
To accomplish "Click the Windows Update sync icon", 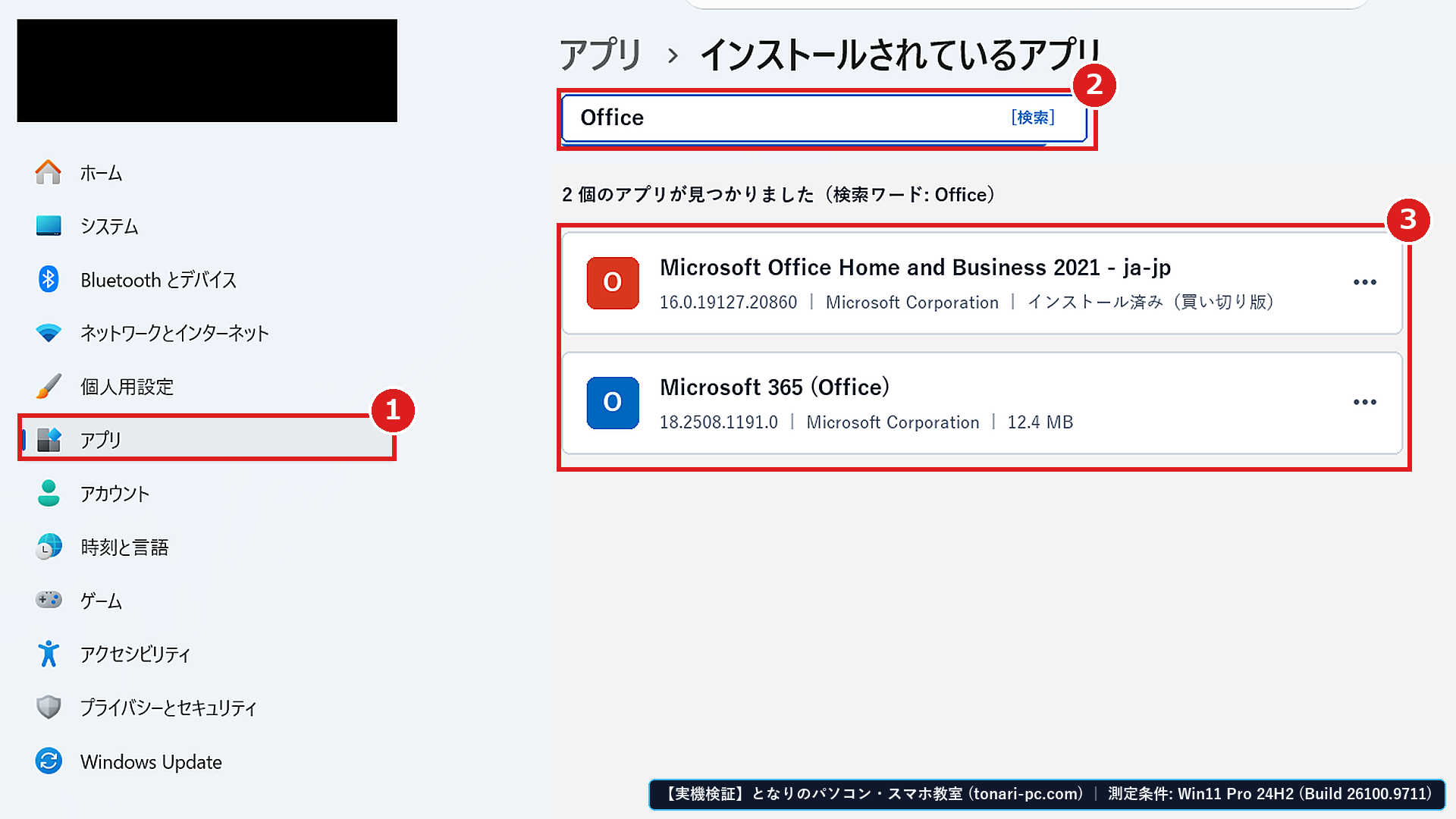I will 49,761.
